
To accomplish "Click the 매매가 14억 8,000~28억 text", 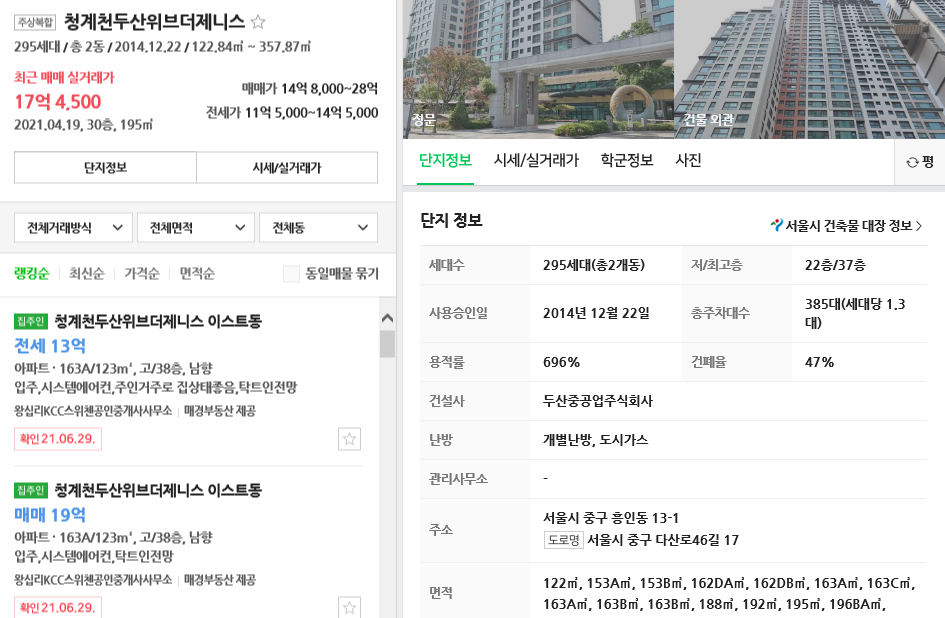I will coord(310,89).
